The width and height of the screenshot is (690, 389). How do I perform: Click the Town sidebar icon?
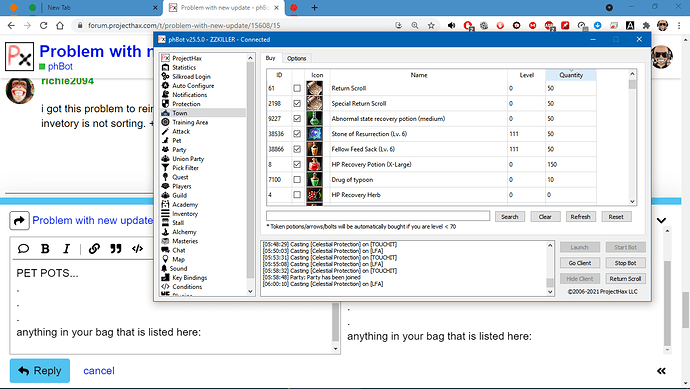tap(165, 113)
